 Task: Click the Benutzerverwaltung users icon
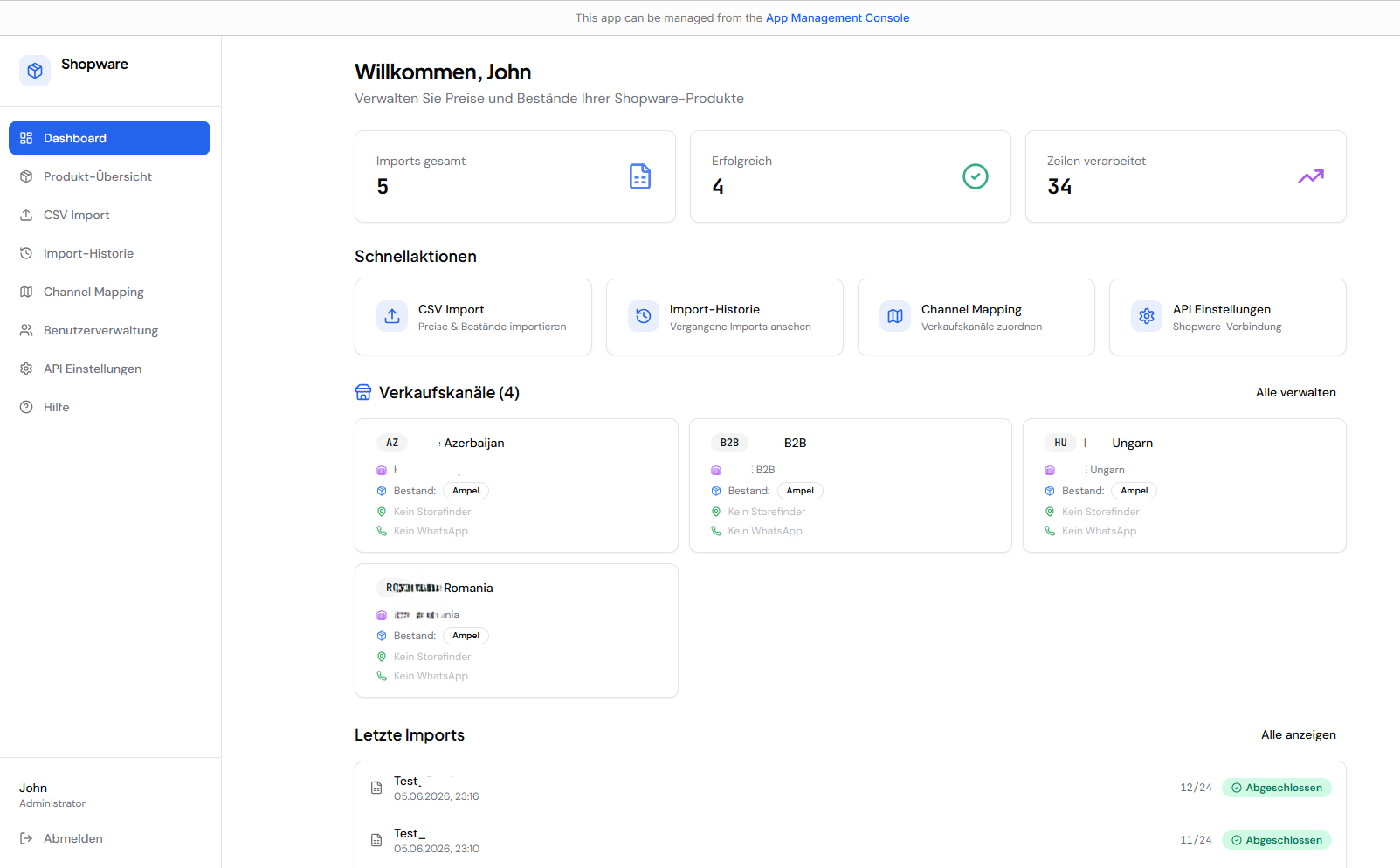point(26,330)
